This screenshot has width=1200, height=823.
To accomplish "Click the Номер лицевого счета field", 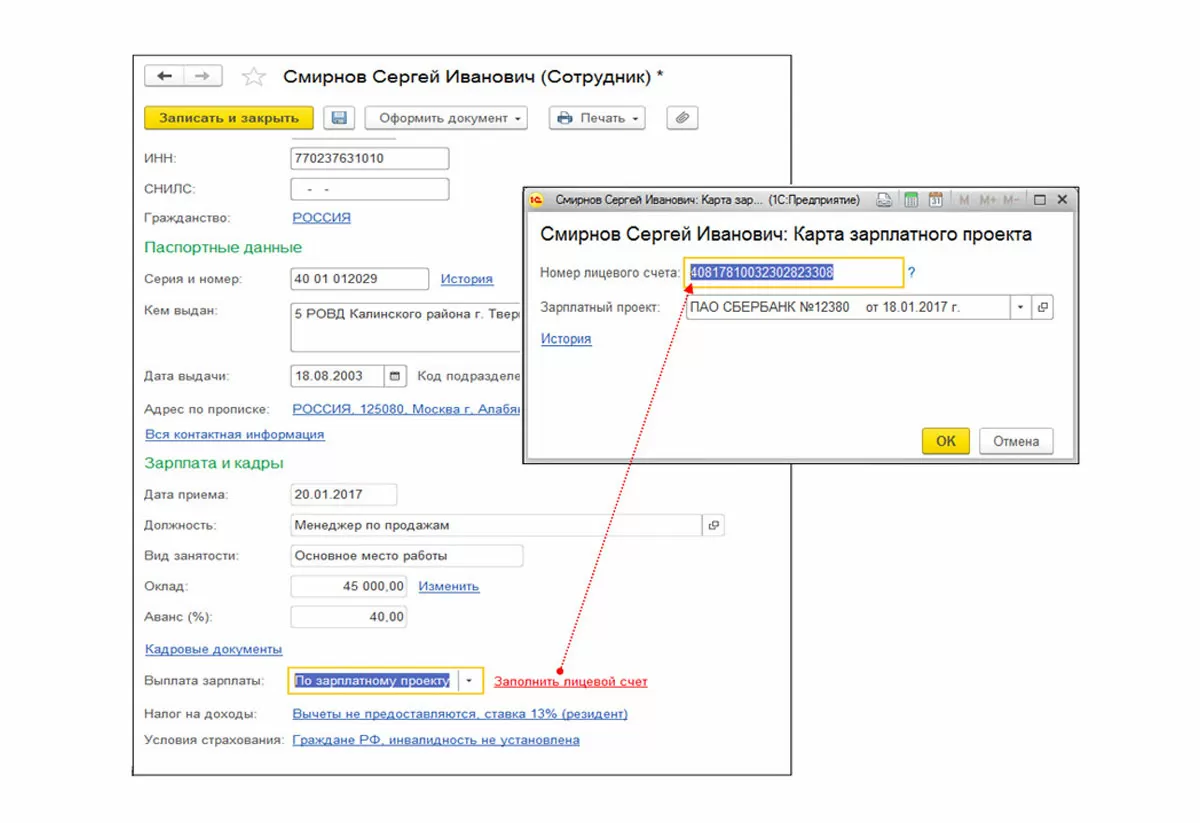I will tap(794, 272).
